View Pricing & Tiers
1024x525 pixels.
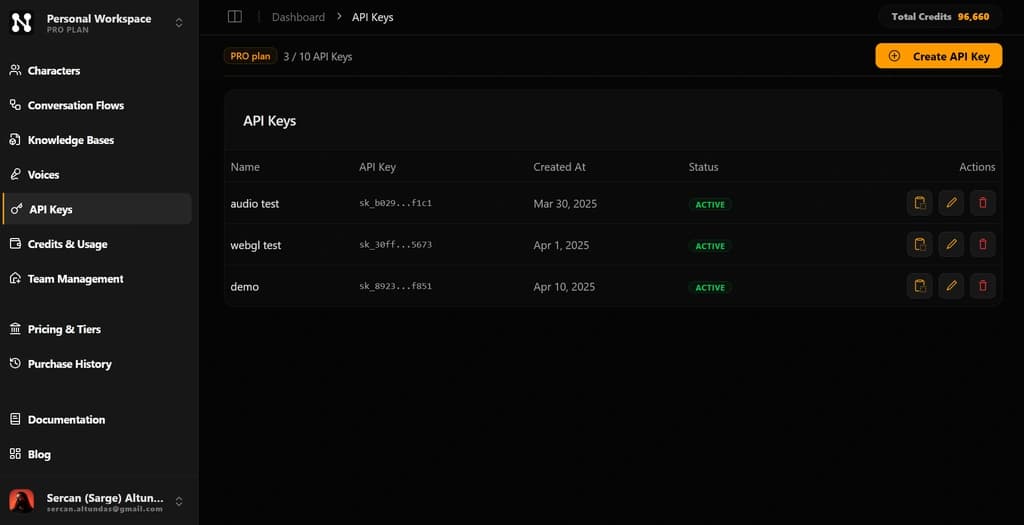click(x=97, y=329)
